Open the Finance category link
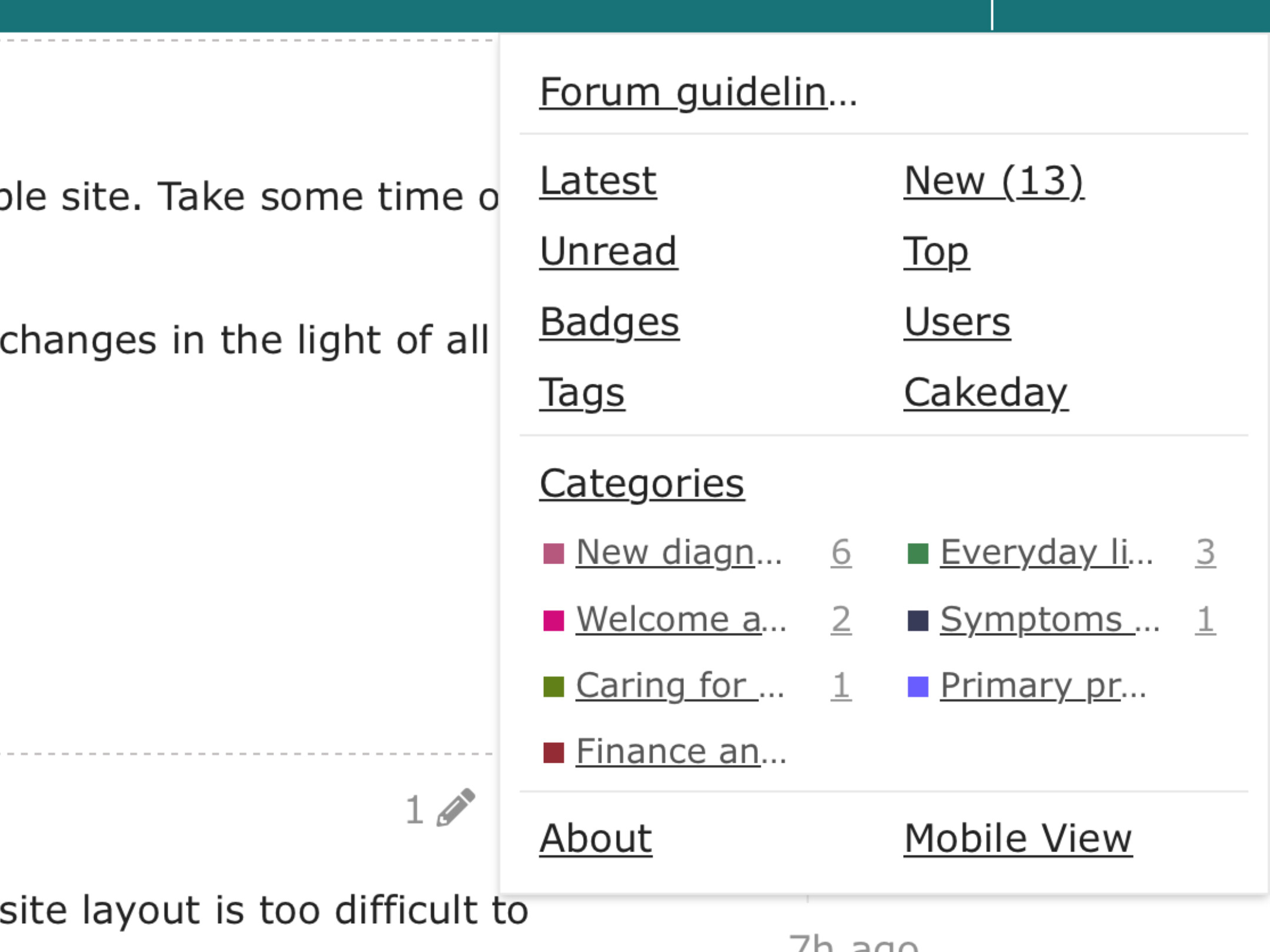 (x=681, y=752)
